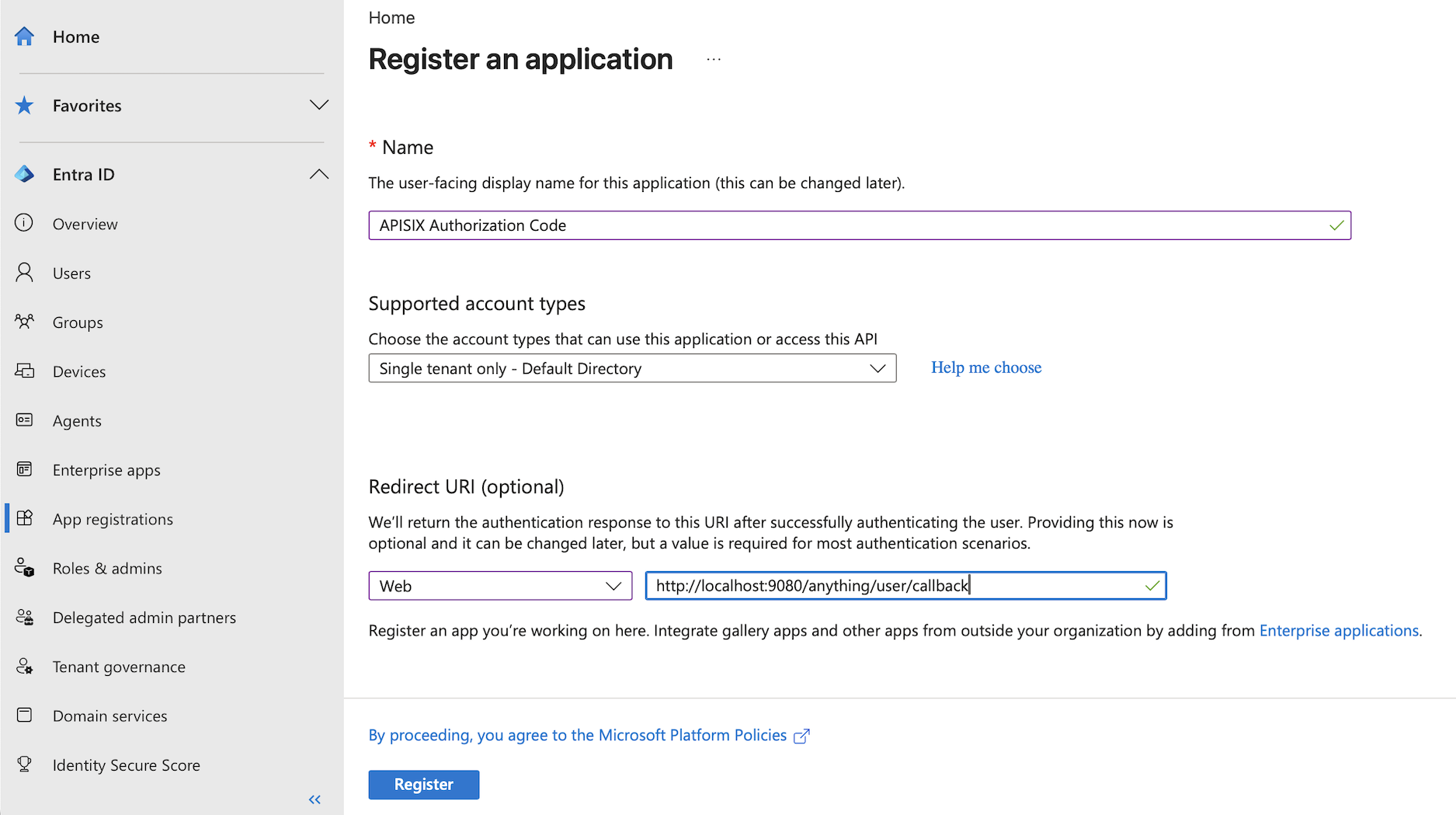This screenshot has width=1456, height=815.
Task: Click the Groups people icon
Action: (25, 321)
